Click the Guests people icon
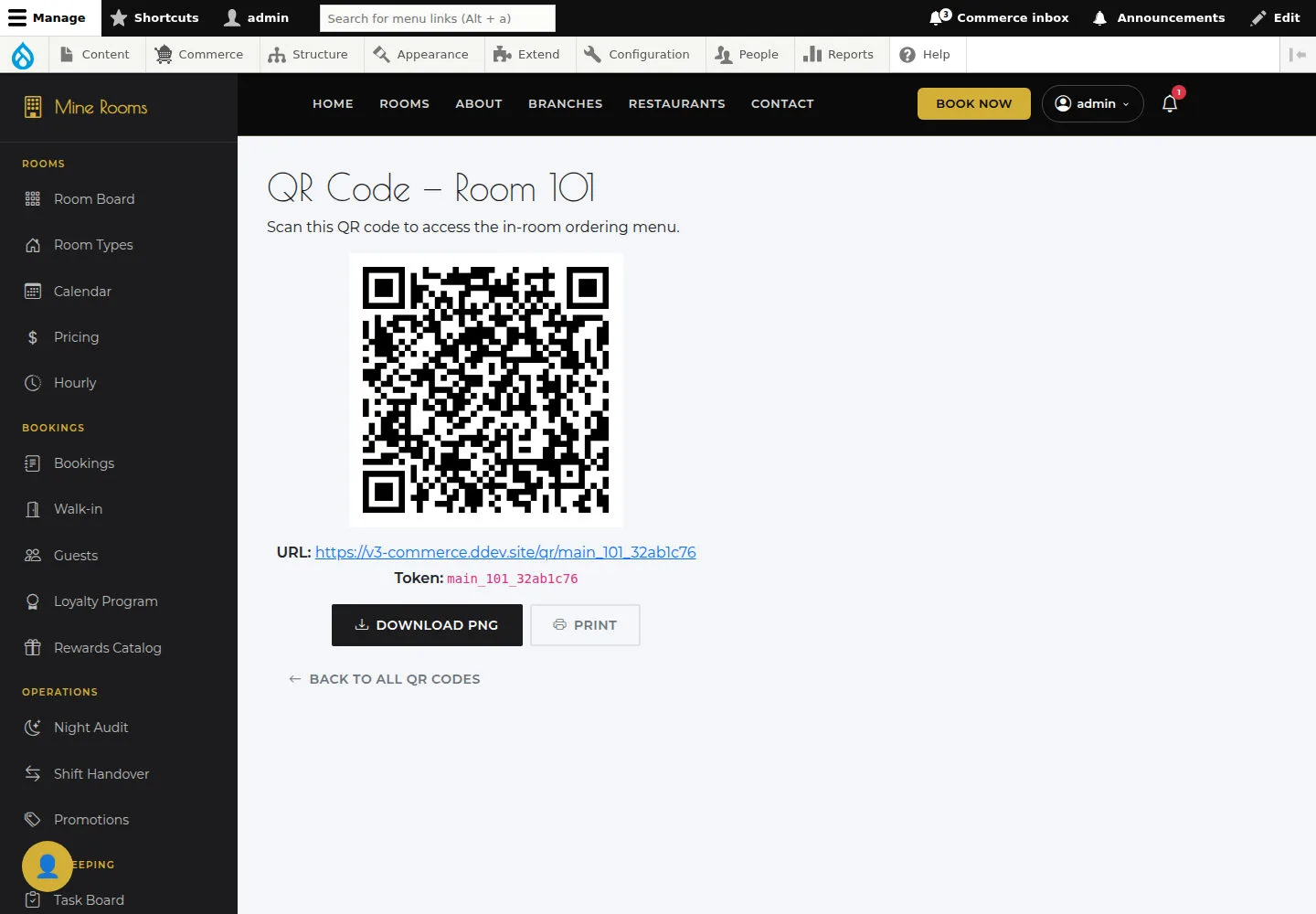Viewport: 1316px width, 914px height. click(33, 556)
